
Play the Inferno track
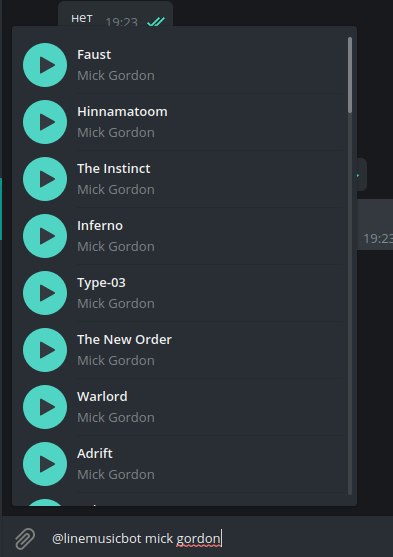pyautogui.click(x=45, y=236)
